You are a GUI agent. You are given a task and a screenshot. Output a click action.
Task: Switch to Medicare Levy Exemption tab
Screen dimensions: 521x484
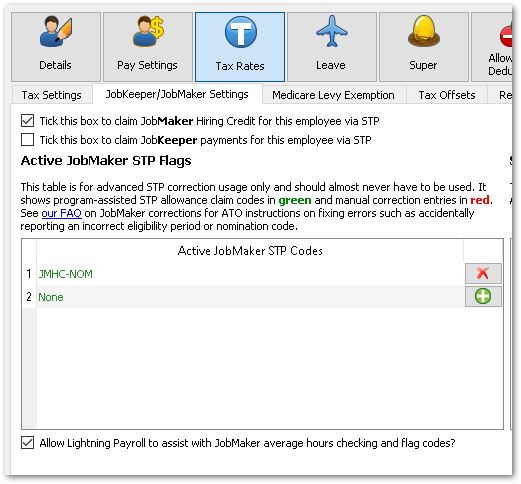[x=333, y=95]
